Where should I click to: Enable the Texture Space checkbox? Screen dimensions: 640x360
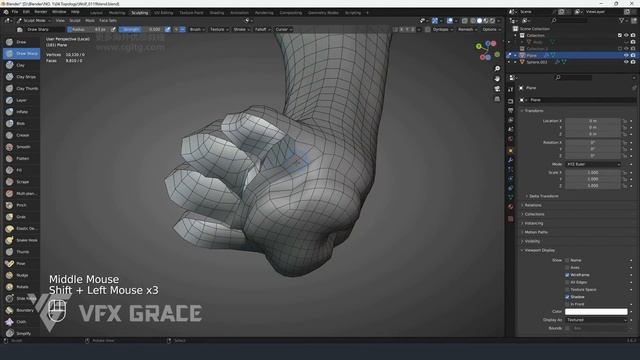click(x=567, y=290)
